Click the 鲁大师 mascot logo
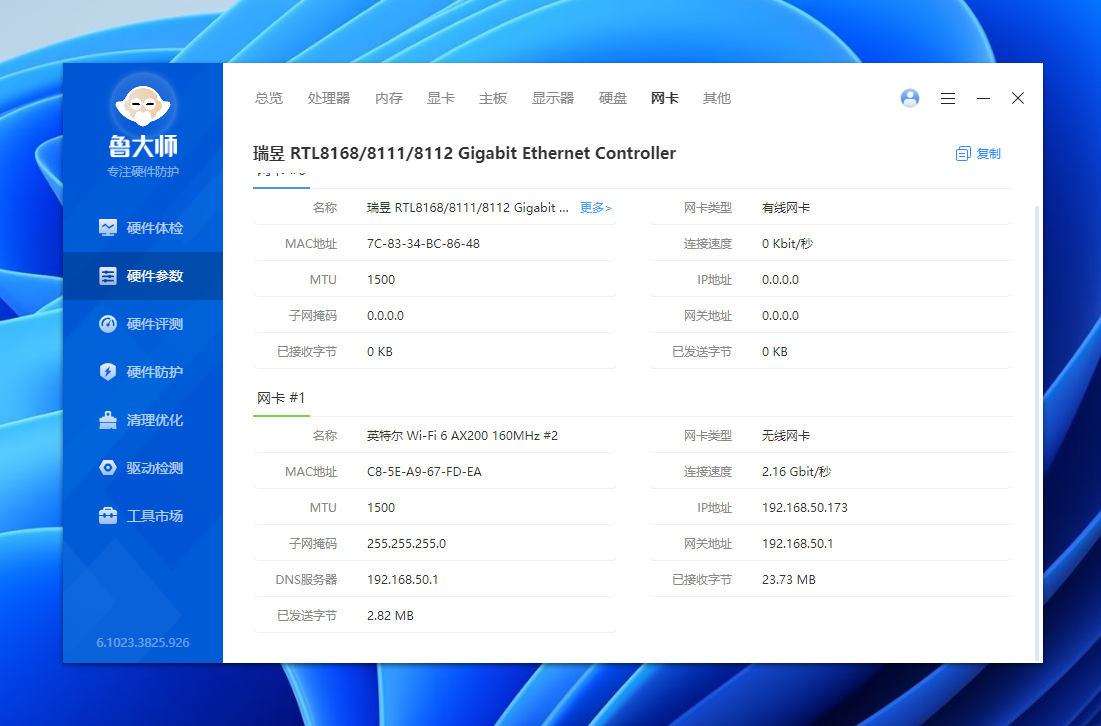The height and width of the screenshot is (726, 1101). (x=143, y=107)
